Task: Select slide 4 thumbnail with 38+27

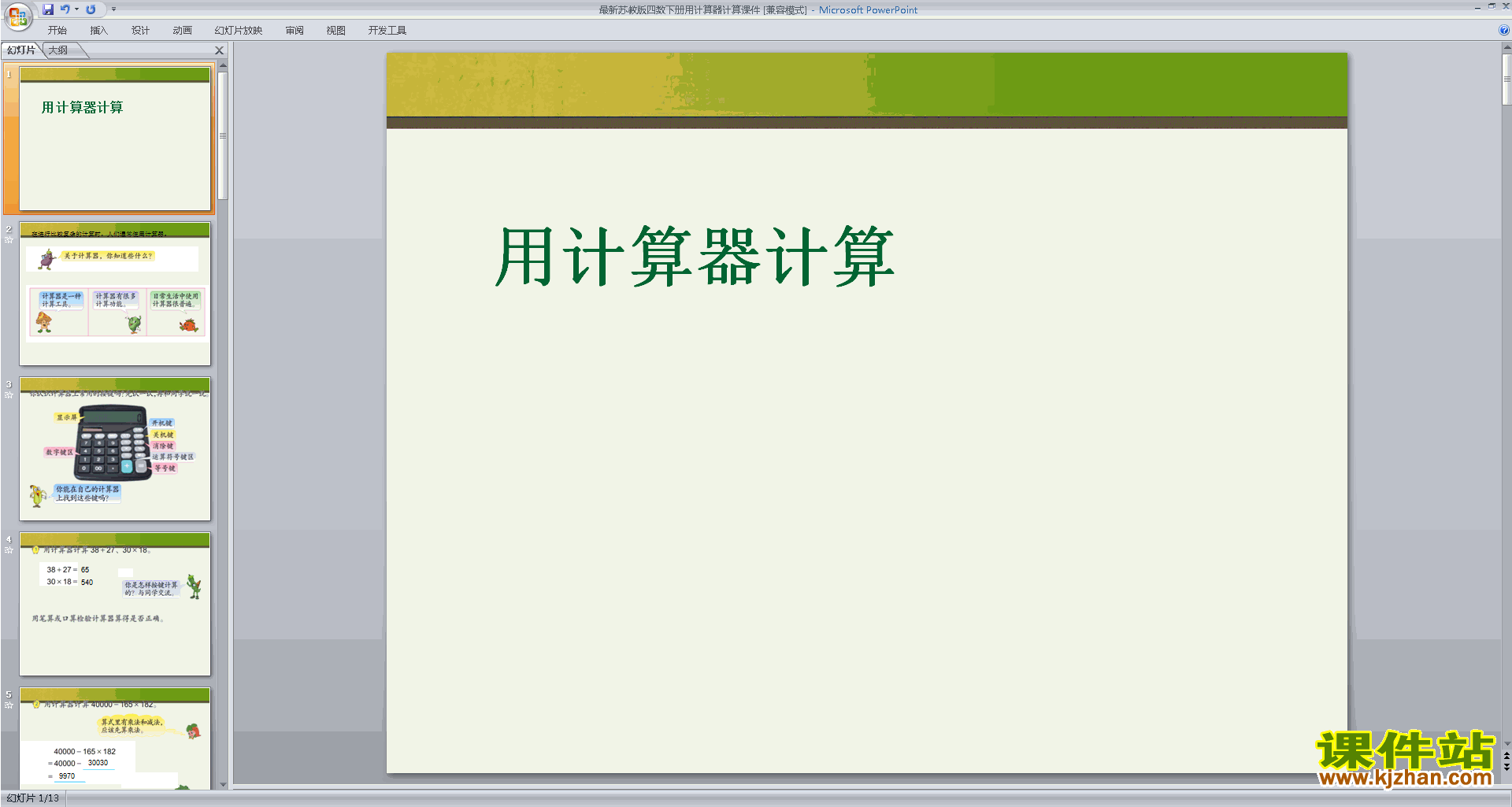Action: pos(115,604)
